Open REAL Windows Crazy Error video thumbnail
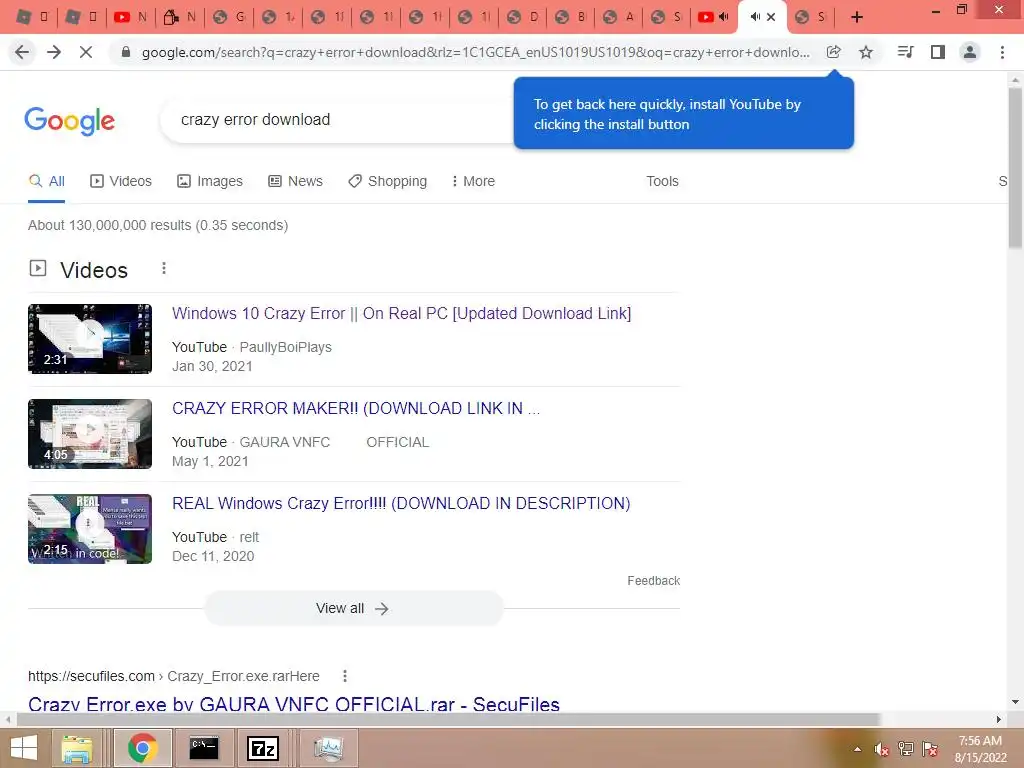The height and width of the screenshot is (768, 1024). coord(90,529)
